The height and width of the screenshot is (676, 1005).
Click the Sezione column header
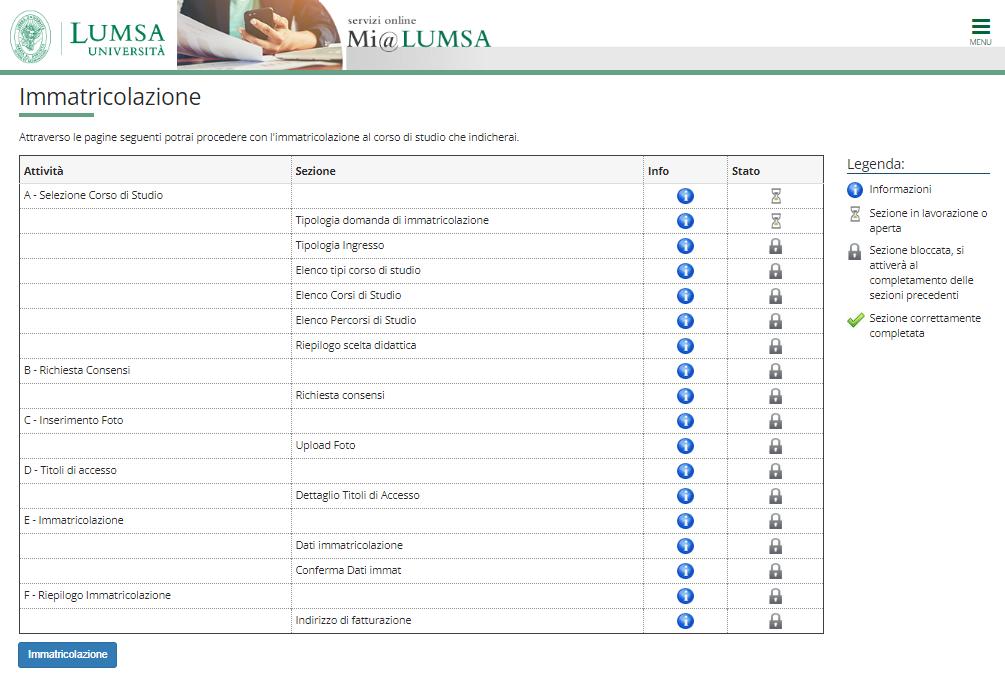coord(315,171)
